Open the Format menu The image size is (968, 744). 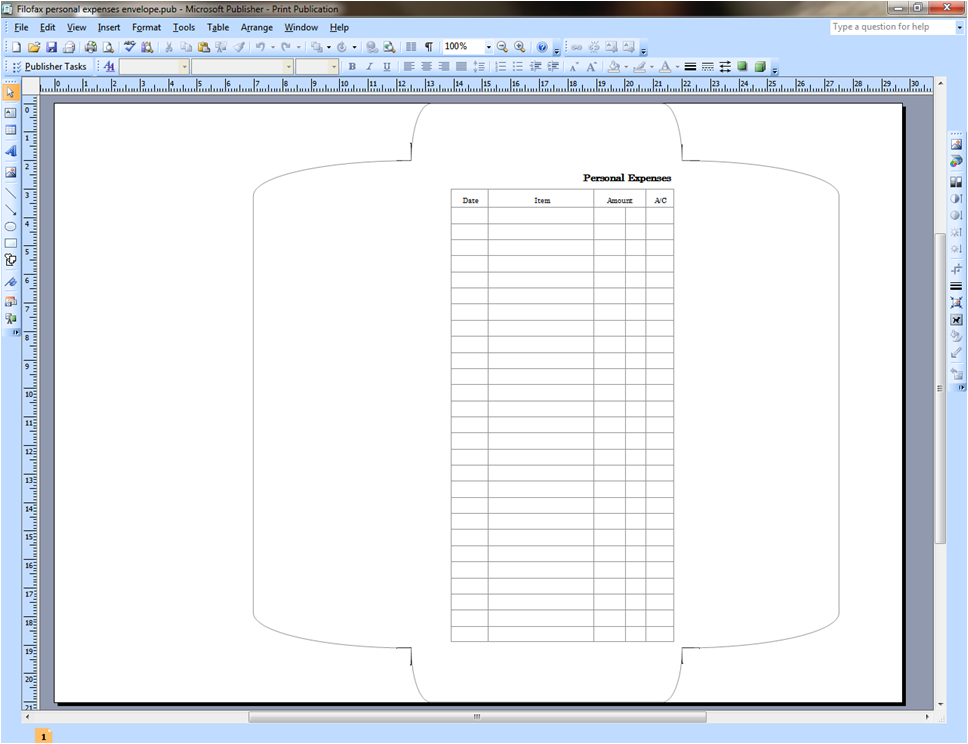[x=146, y=27]
